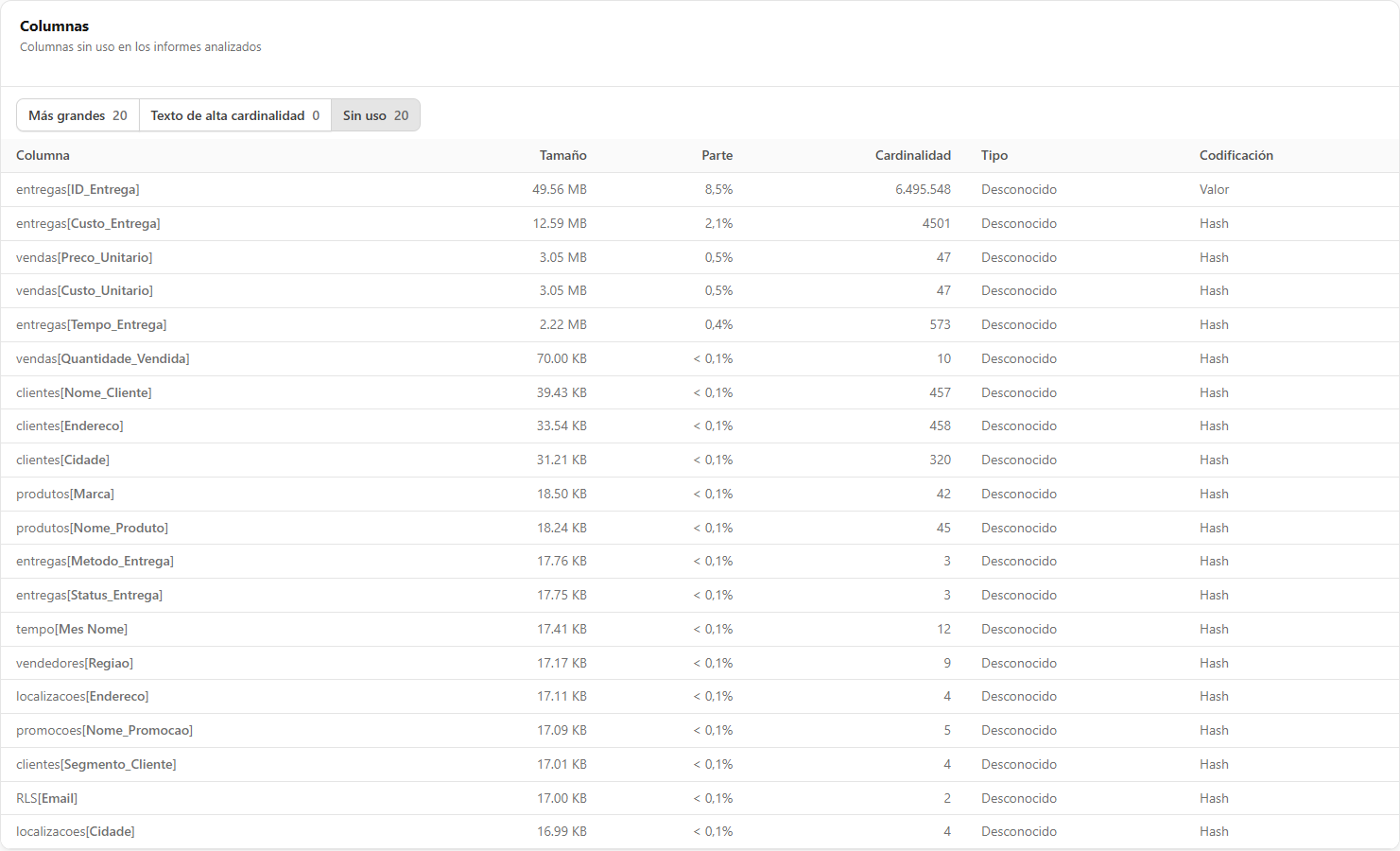Select entregas[Custo_Entrega] column name
The image size is (1400, 851).
pos(88,223)
